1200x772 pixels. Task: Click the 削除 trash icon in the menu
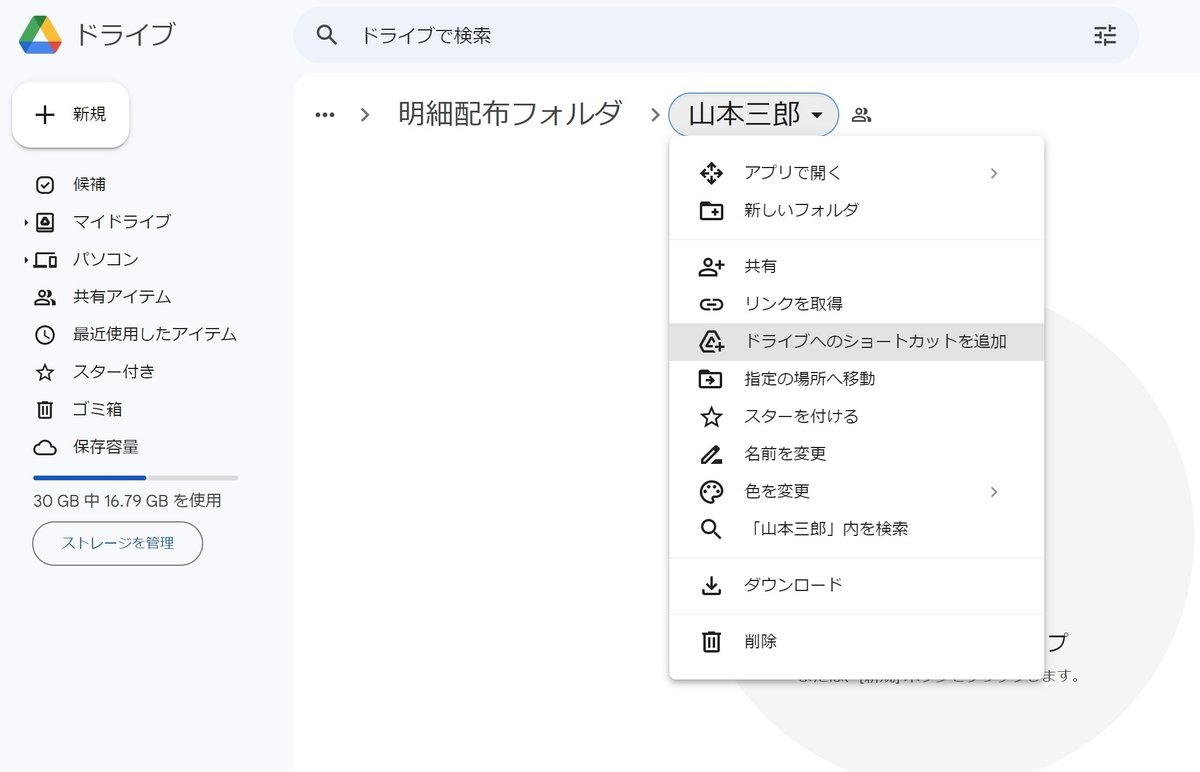click(711, 642)
